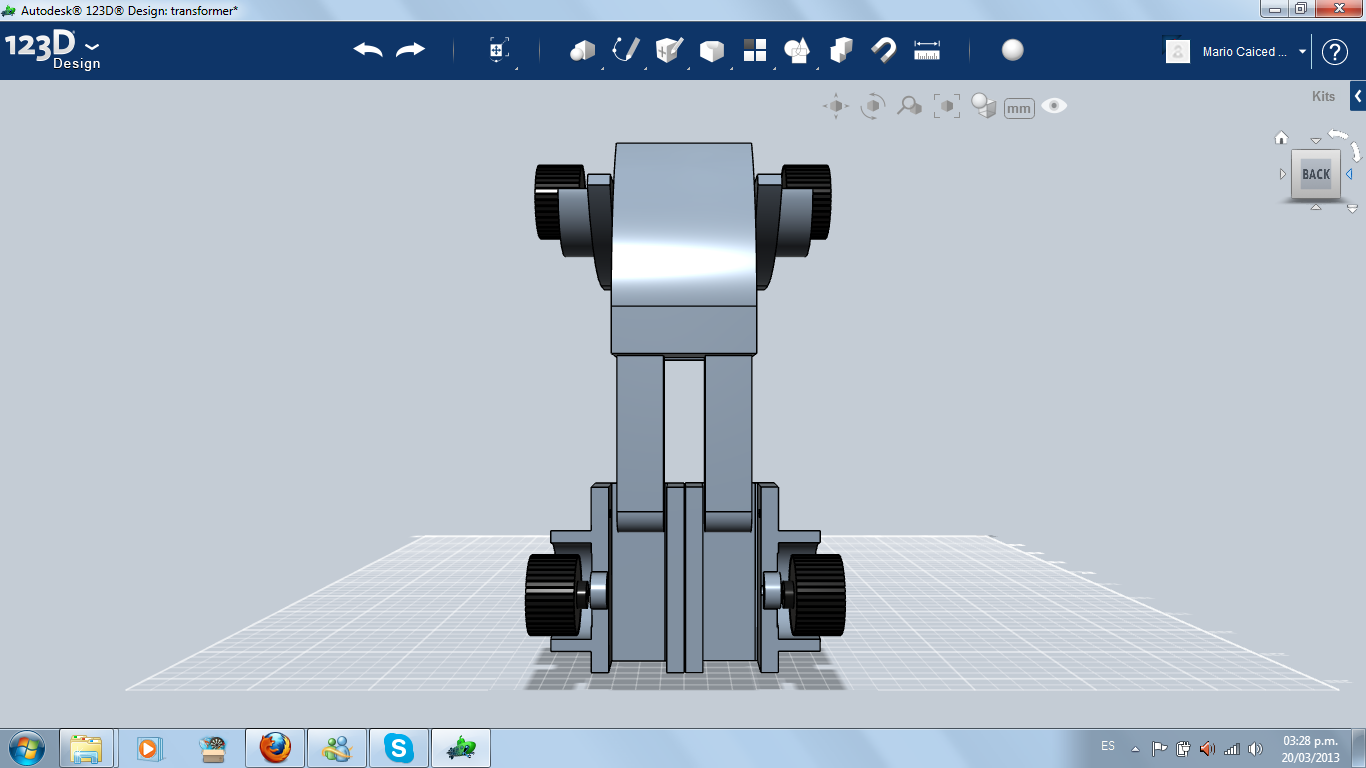Rotate view with cube's top triangle arrow
1366x768 pixels.
coord(1316,141)
